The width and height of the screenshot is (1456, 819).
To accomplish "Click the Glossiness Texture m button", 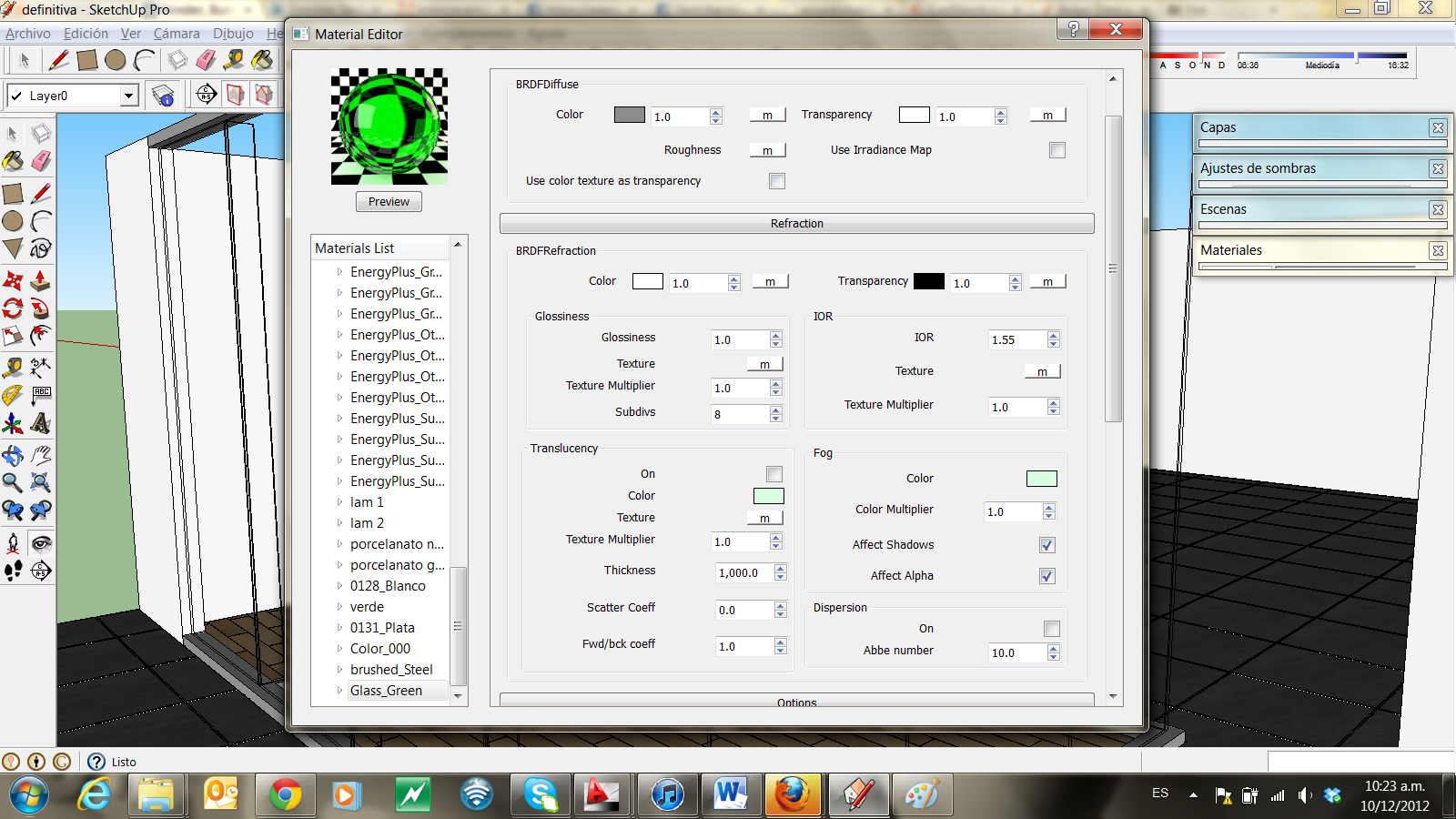I will pyautogui.click(x=764, y=364).
